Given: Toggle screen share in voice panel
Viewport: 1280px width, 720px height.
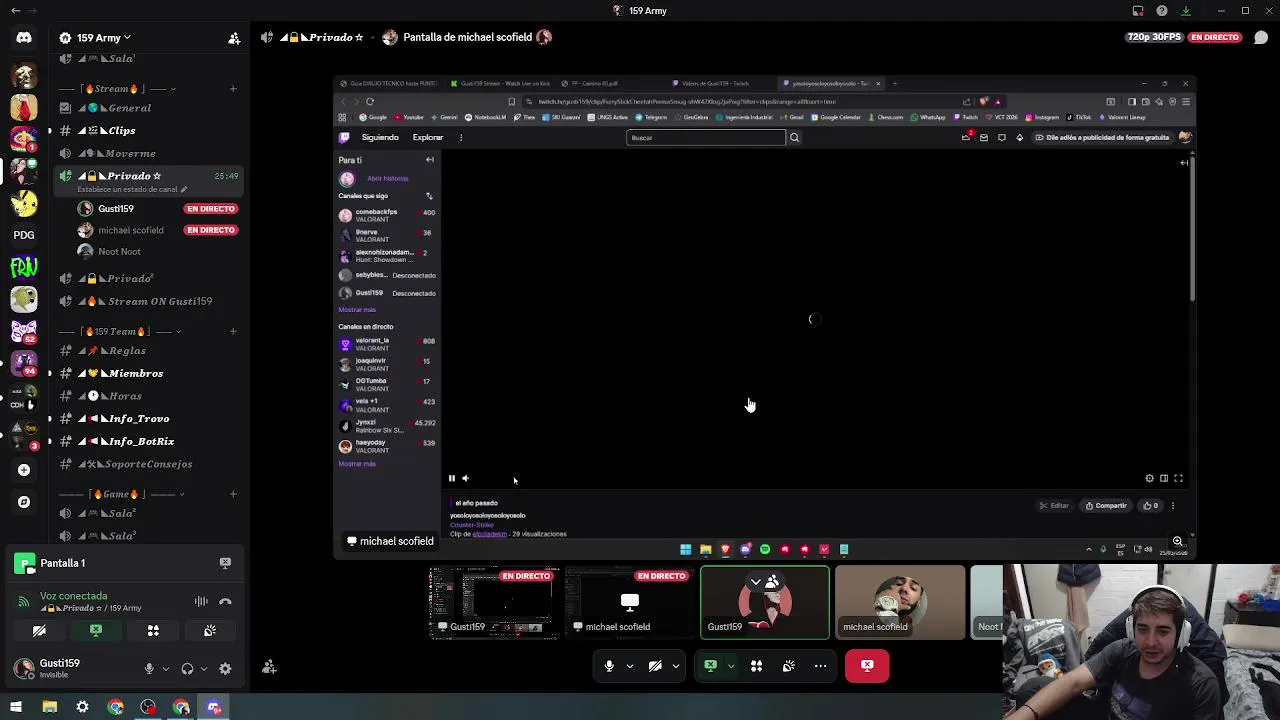Looking at the screenshot, I should [x=96, y=631].
